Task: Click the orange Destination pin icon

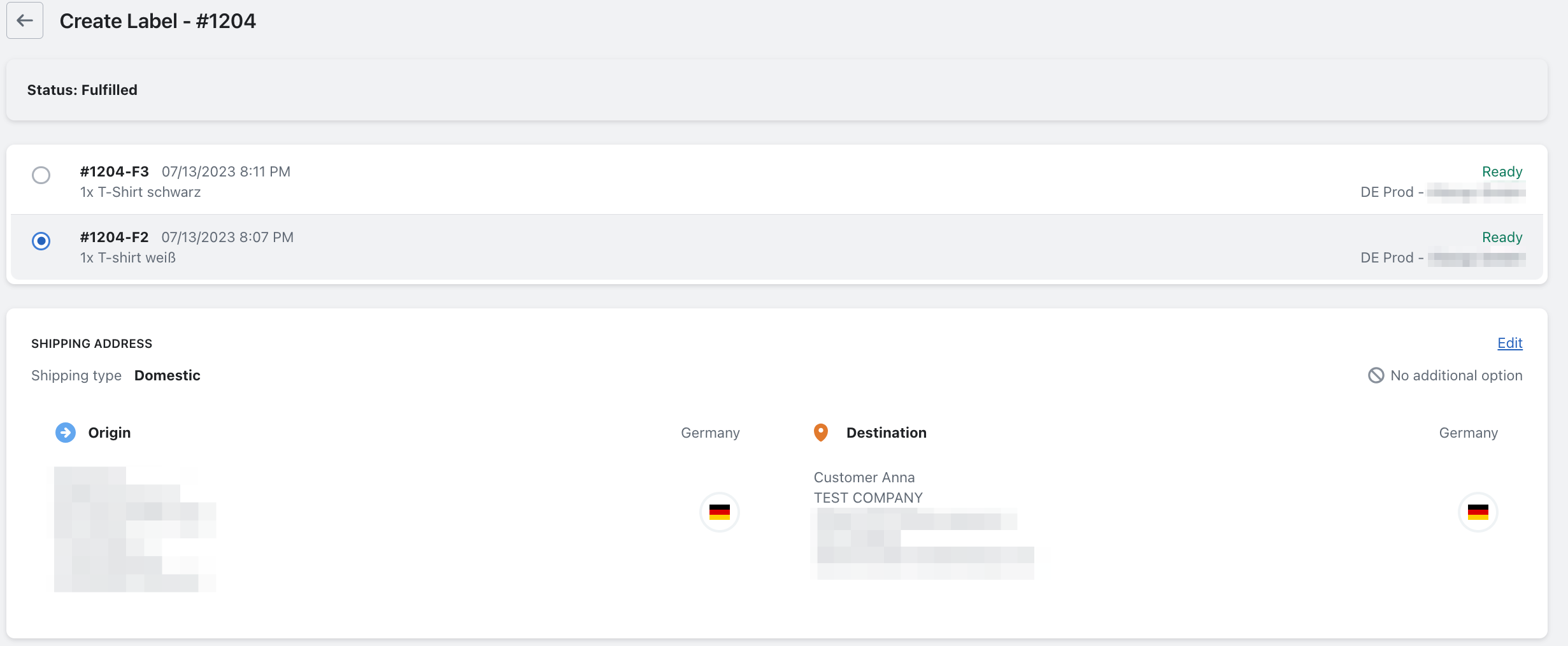Action: [821, 433]
